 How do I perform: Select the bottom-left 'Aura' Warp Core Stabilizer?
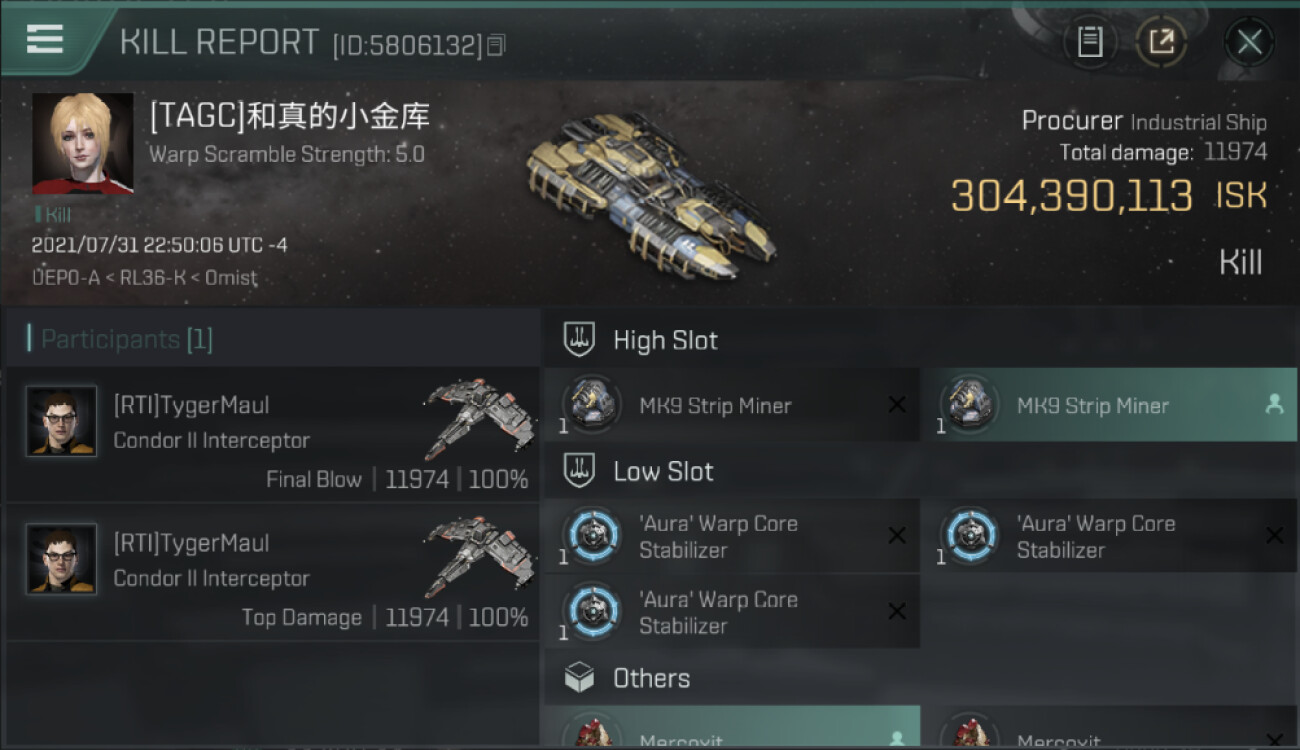[x=732, y=612]
